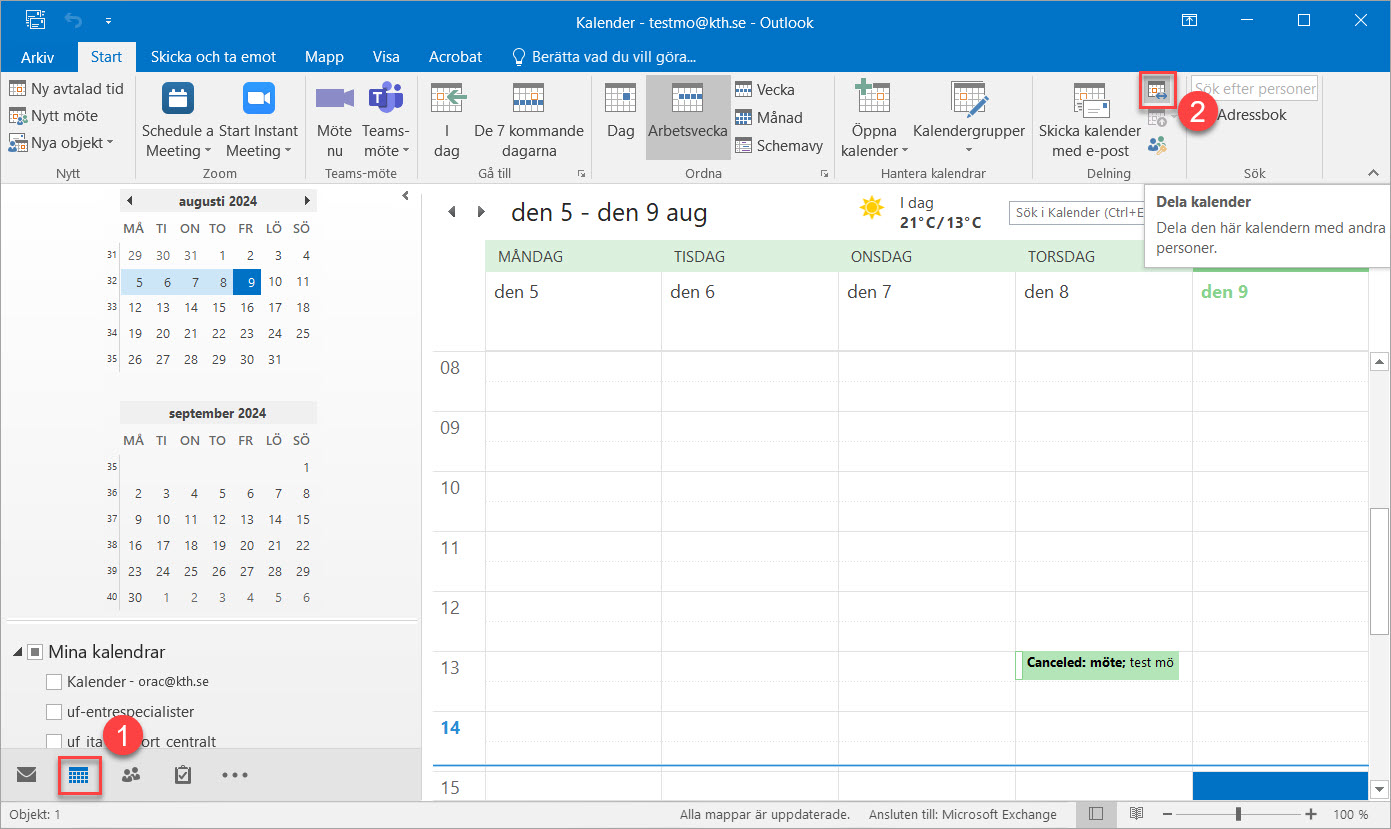Open the Tasks view icon

pyautogui.click(x=183, y=775)
